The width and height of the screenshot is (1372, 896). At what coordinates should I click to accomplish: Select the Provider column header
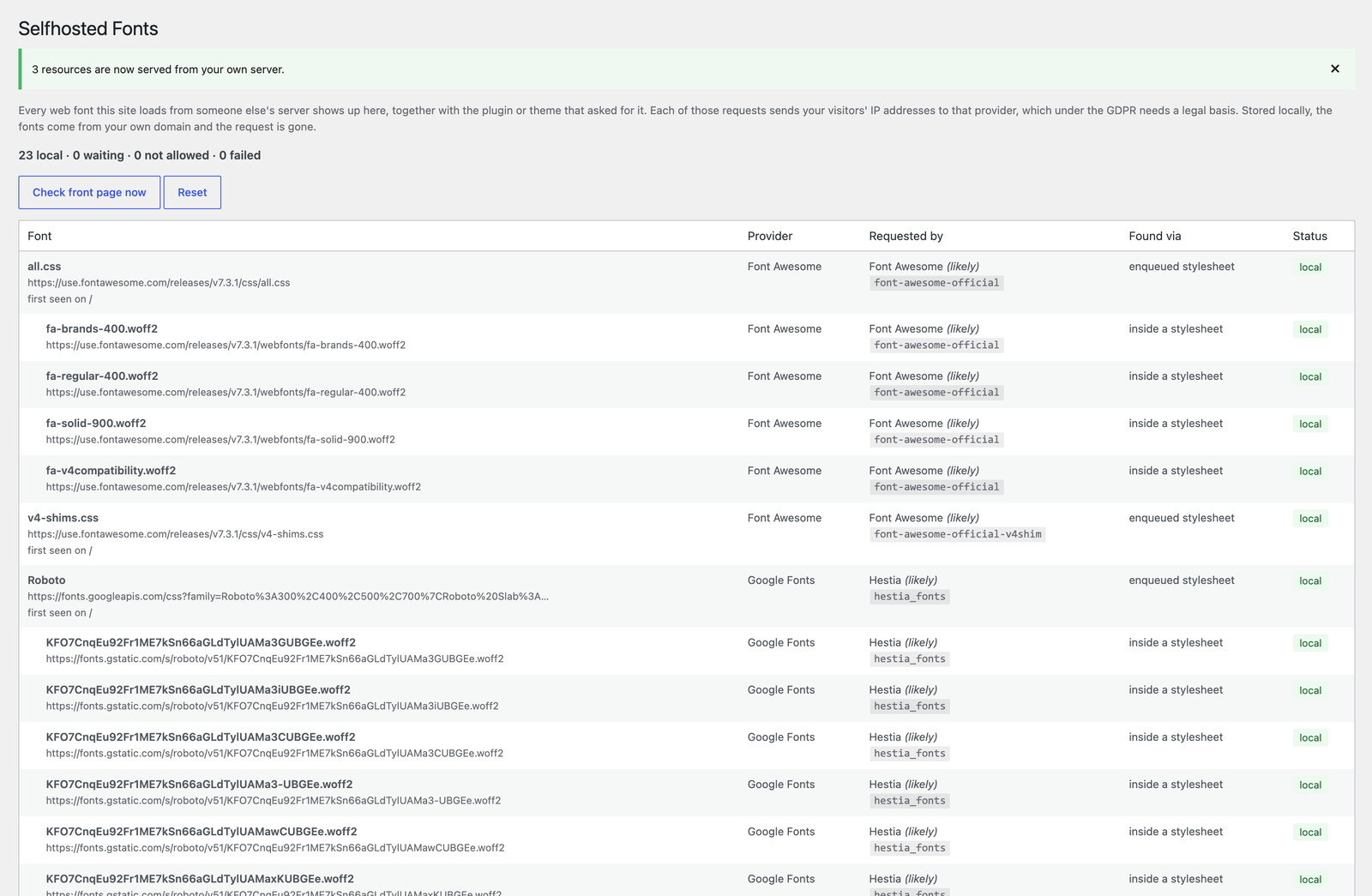tap(770, 236)
